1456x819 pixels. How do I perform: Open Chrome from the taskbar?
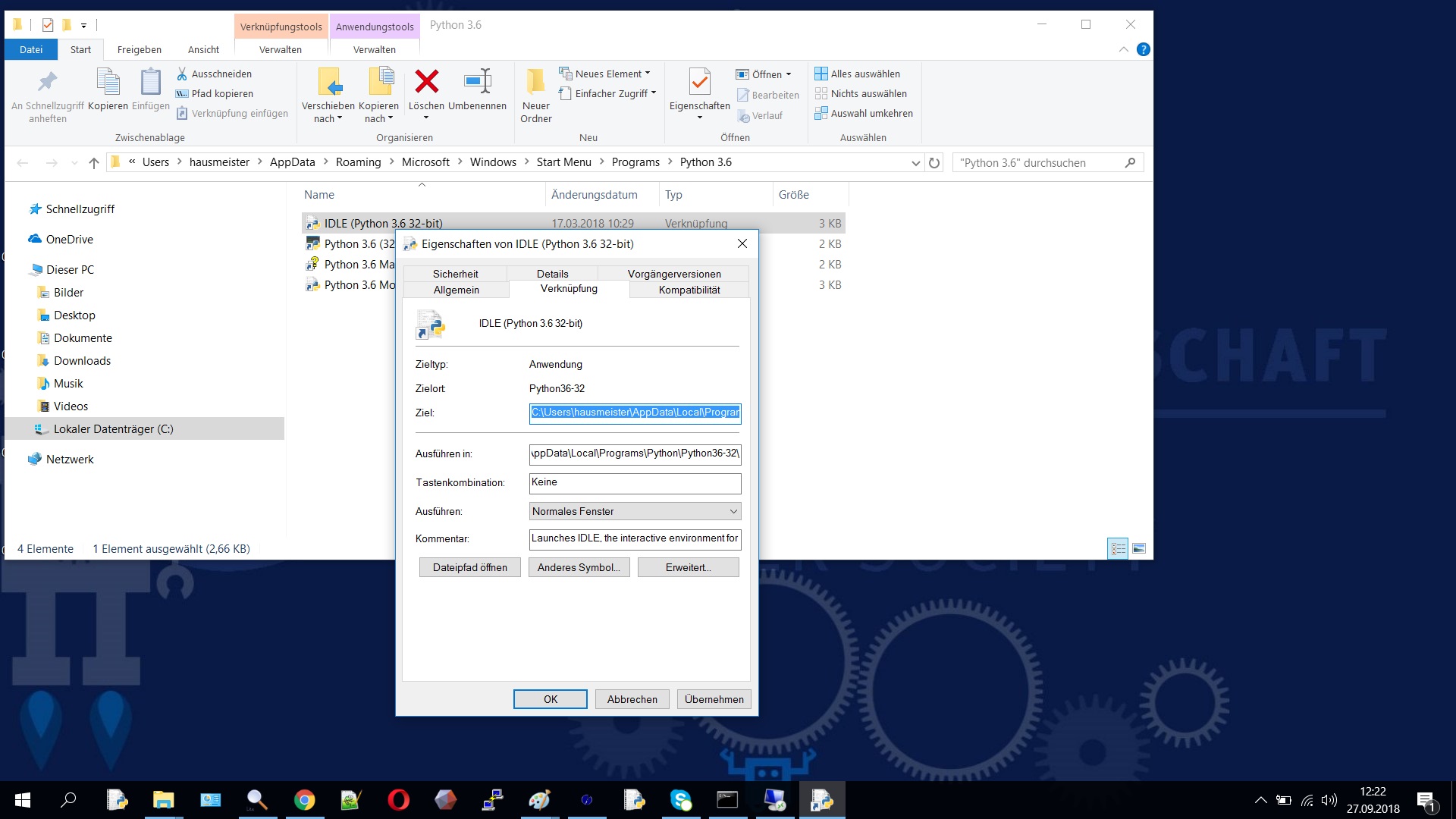click(304, 800)
